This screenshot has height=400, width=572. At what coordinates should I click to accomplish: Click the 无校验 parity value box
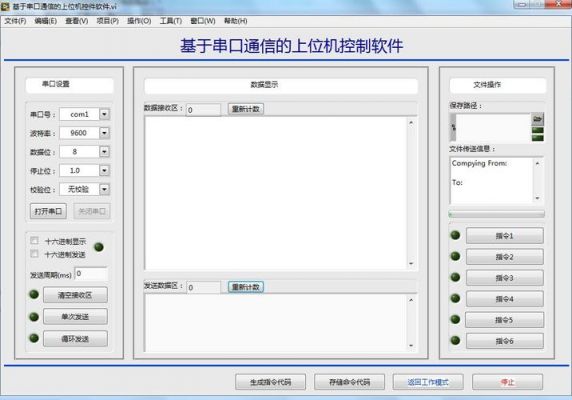pos(79,189)
